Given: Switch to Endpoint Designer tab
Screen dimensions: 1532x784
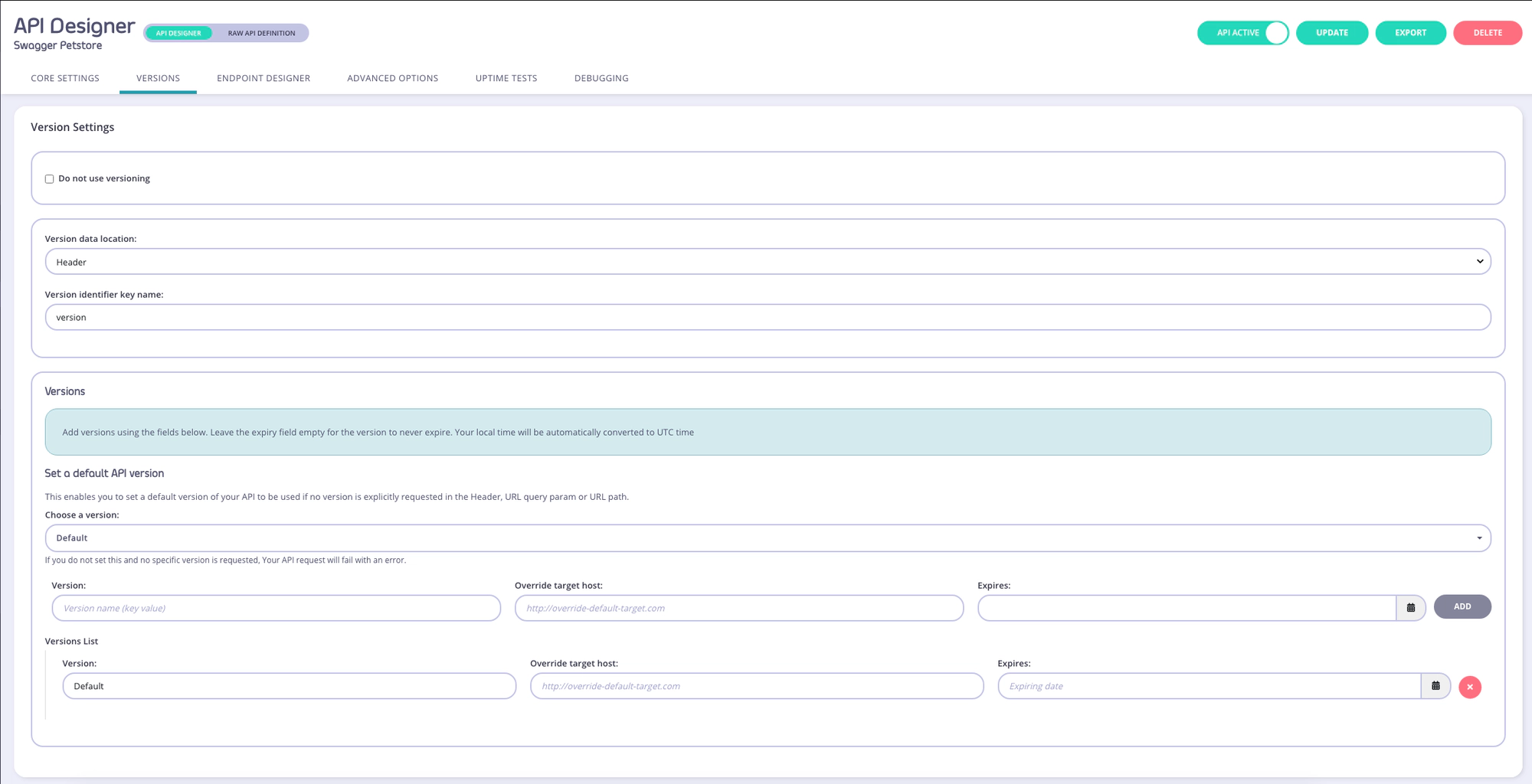Looking at the screenshot, I should click(264, 78).
